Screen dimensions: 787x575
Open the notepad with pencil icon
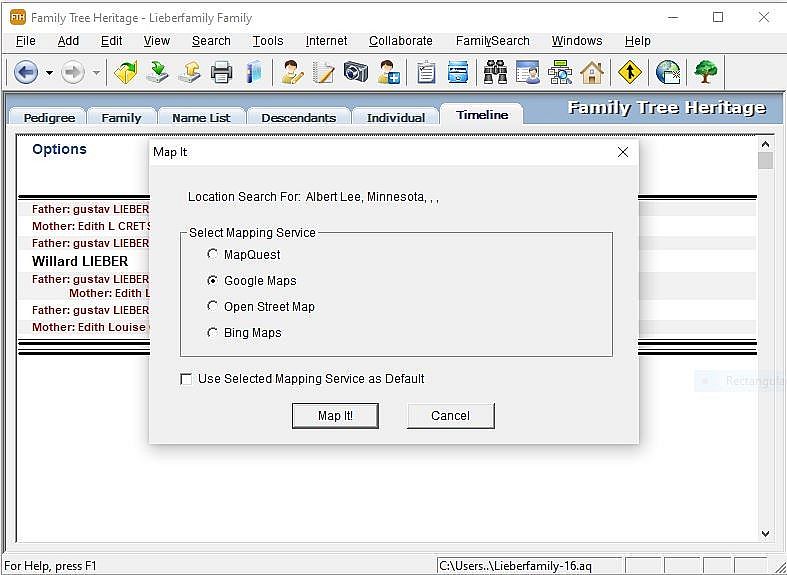click(324, 72)
